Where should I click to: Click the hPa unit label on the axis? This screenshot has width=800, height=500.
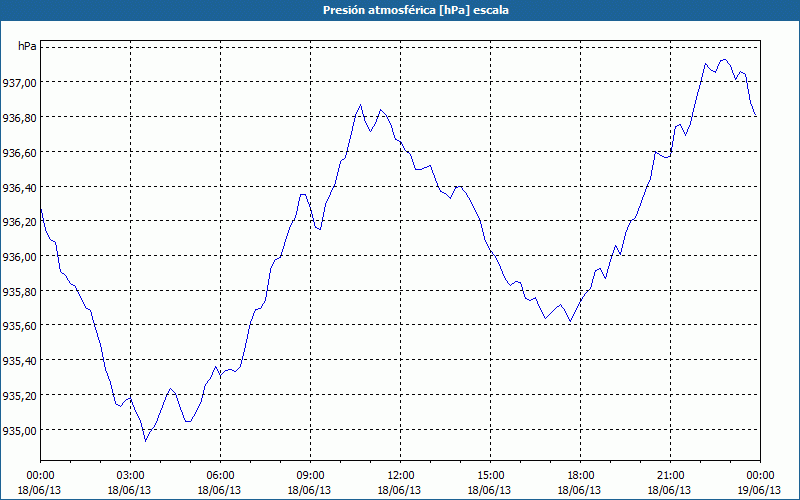[27, 46]
